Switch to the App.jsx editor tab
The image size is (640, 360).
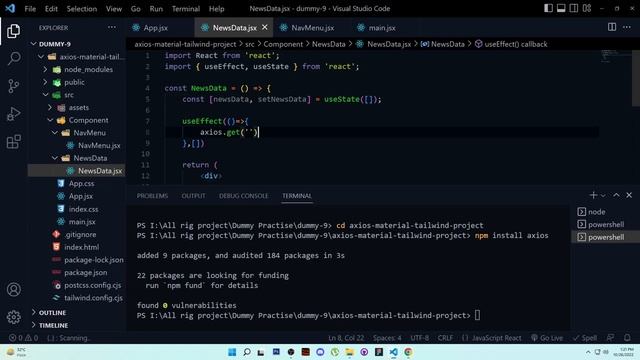[x=156, y=28]
